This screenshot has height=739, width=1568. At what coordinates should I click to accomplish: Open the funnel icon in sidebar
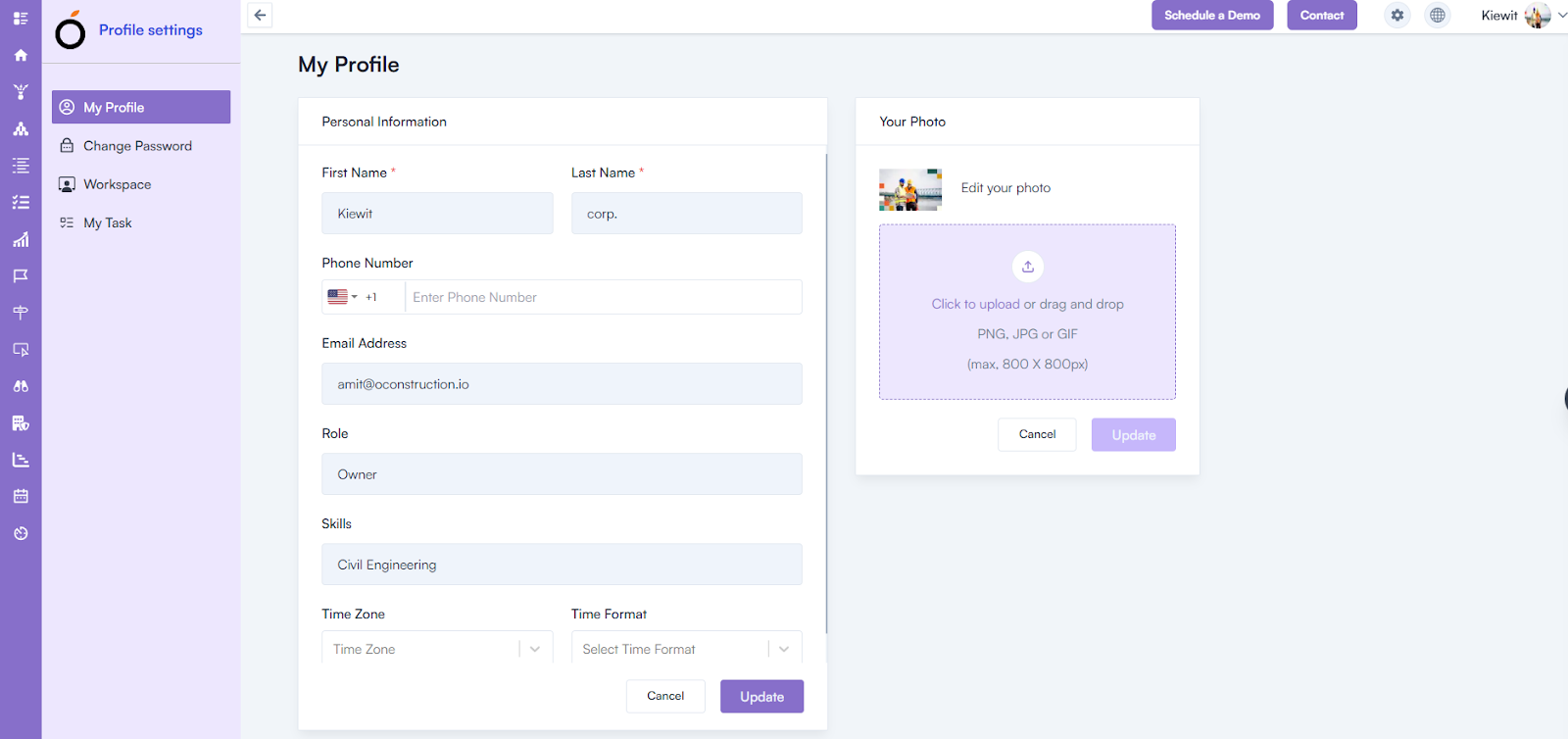(21, 92)
